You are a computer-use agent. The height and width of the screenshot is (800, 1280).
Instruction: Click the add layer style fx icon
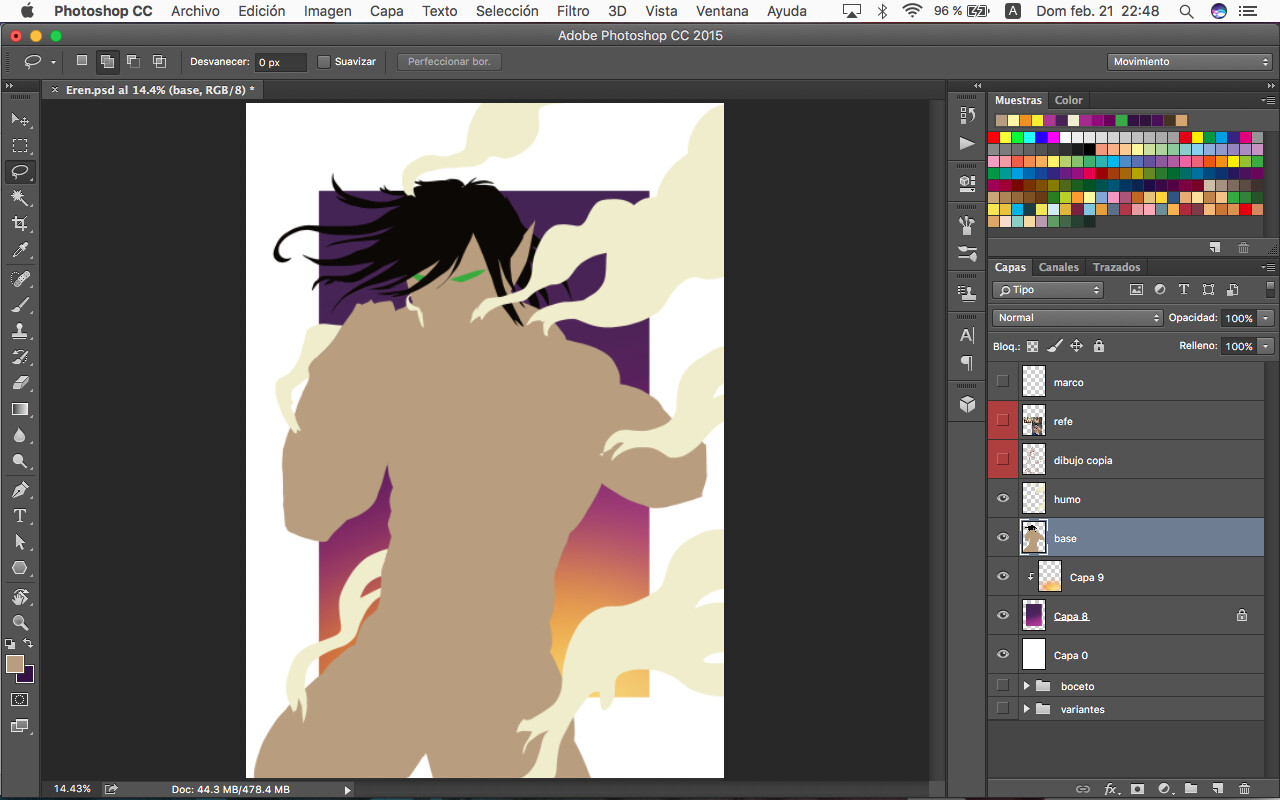(1110, 789)
